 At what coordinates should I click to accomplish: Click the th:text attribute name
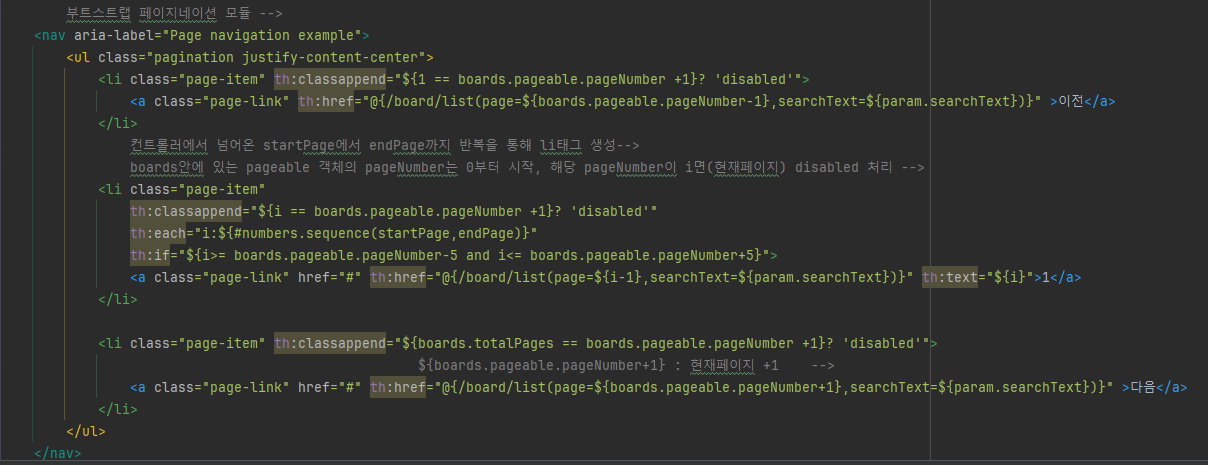click(x=950, y=277)
